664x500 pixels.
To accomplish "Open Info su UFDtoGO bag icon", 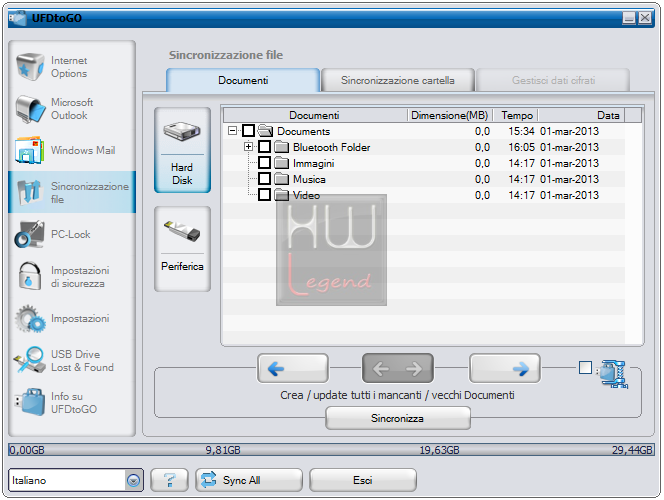I will point(30,402).
